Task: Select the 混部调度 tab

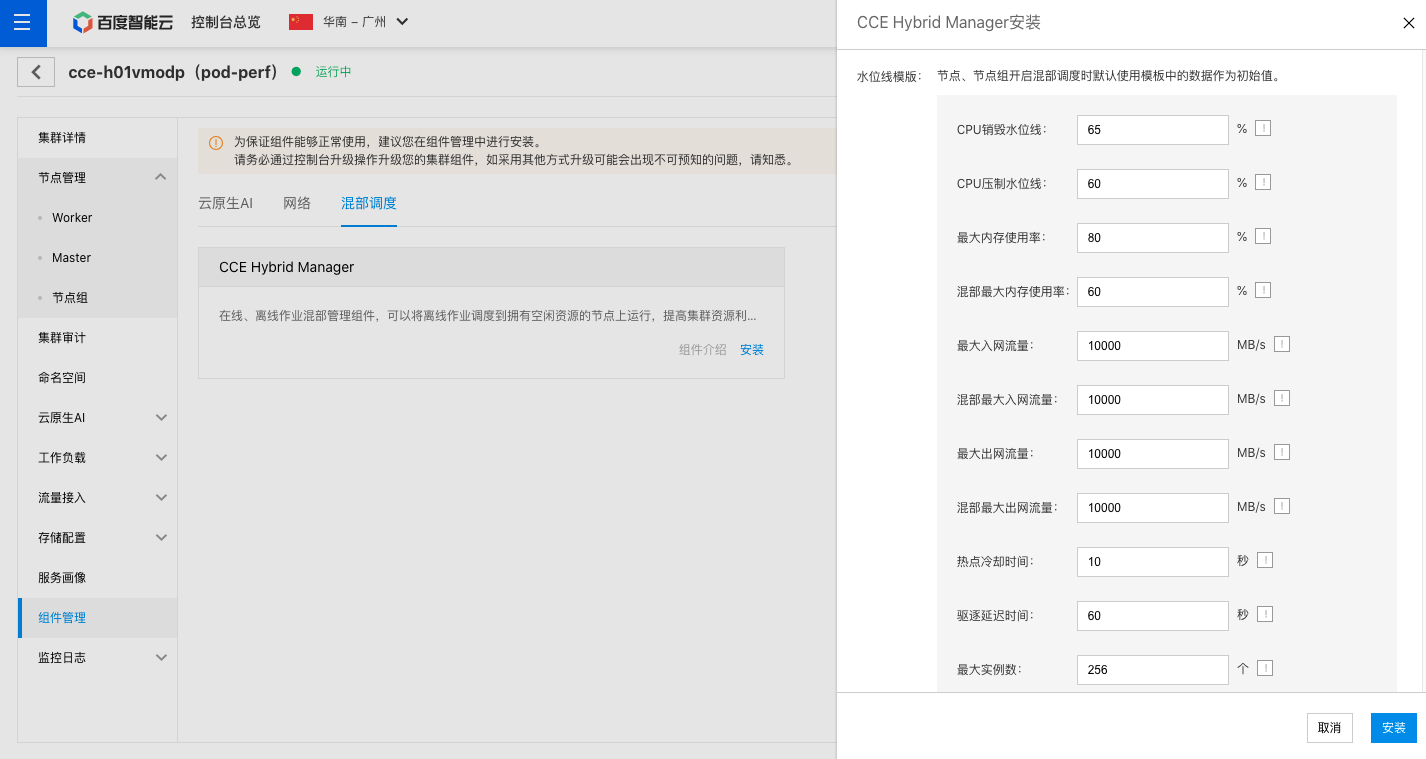Action: tap(369, 203)
